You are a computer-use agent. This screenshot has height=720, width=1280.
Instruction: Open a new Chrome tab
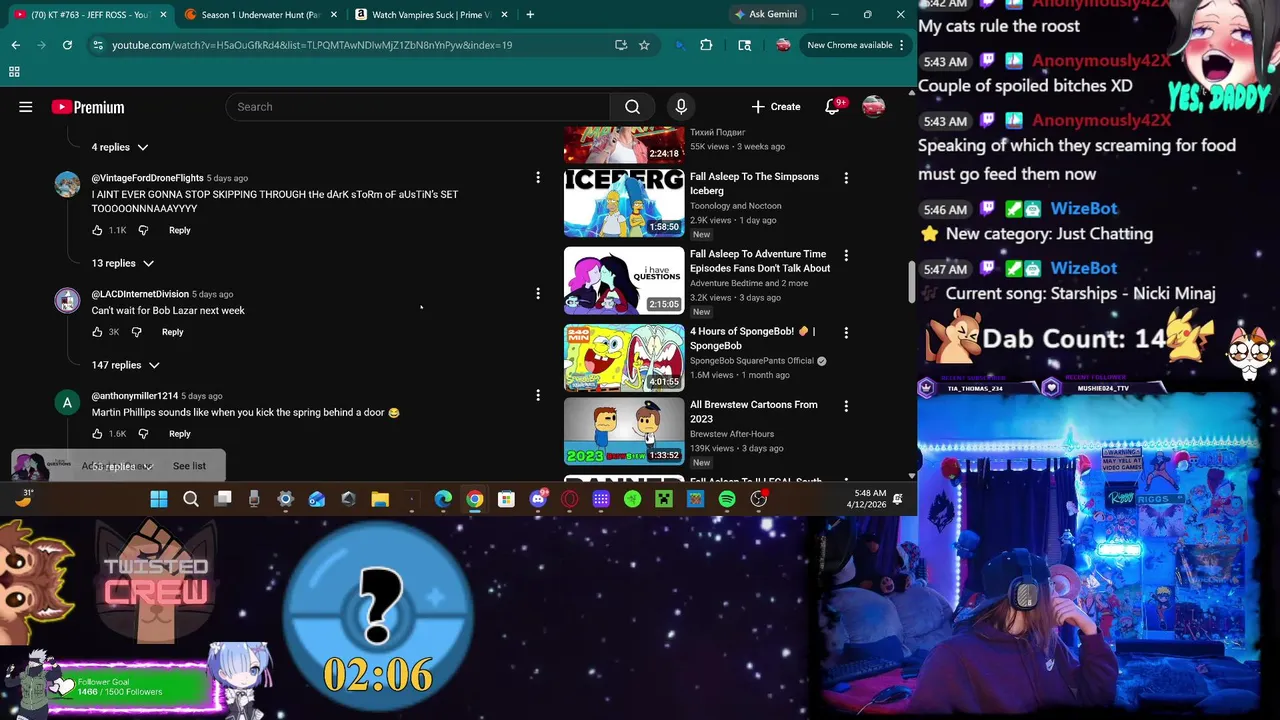(530, 15)
